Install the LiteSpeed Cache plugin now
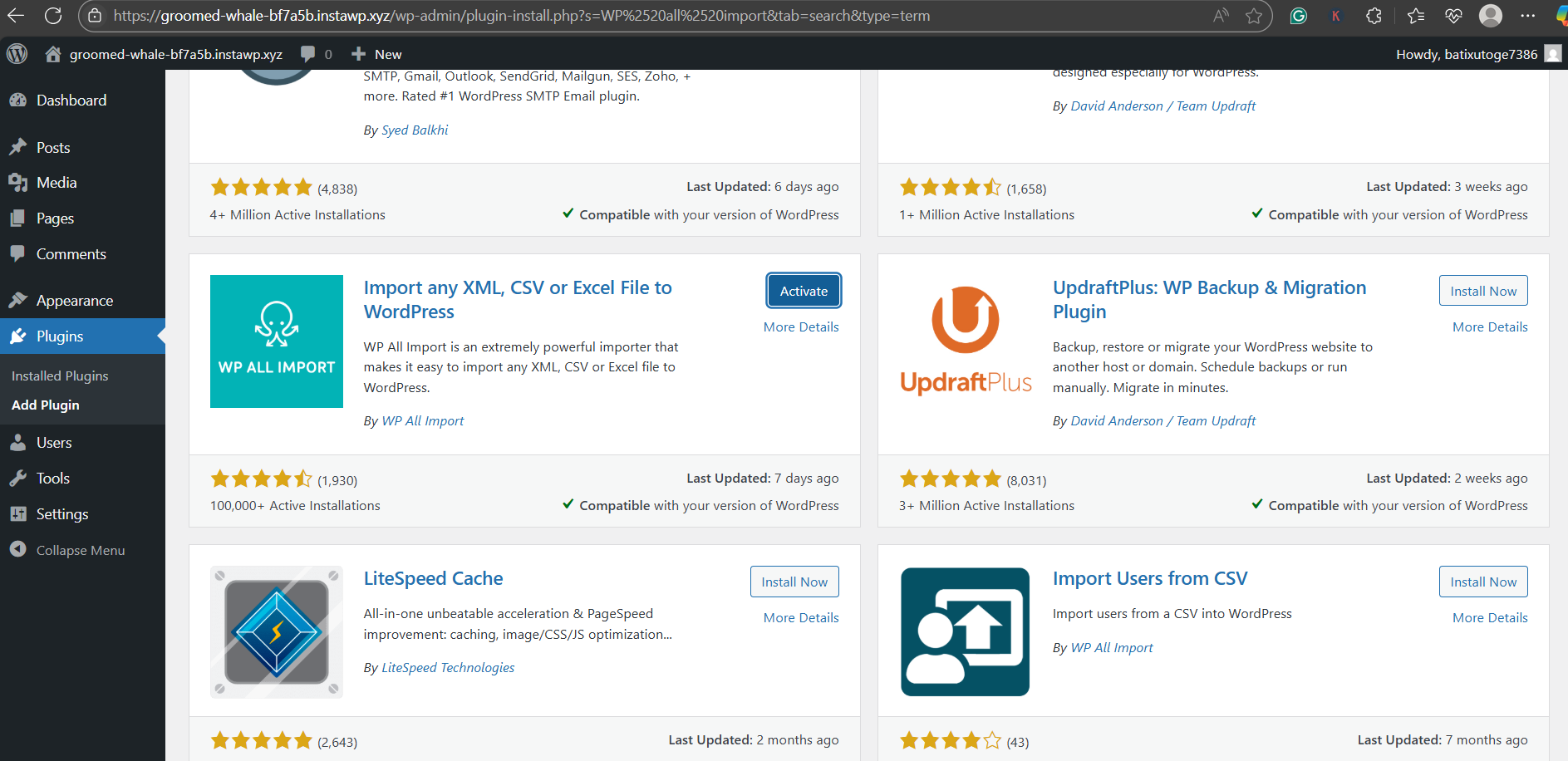 pyautogui.click(x=794, y=582)
